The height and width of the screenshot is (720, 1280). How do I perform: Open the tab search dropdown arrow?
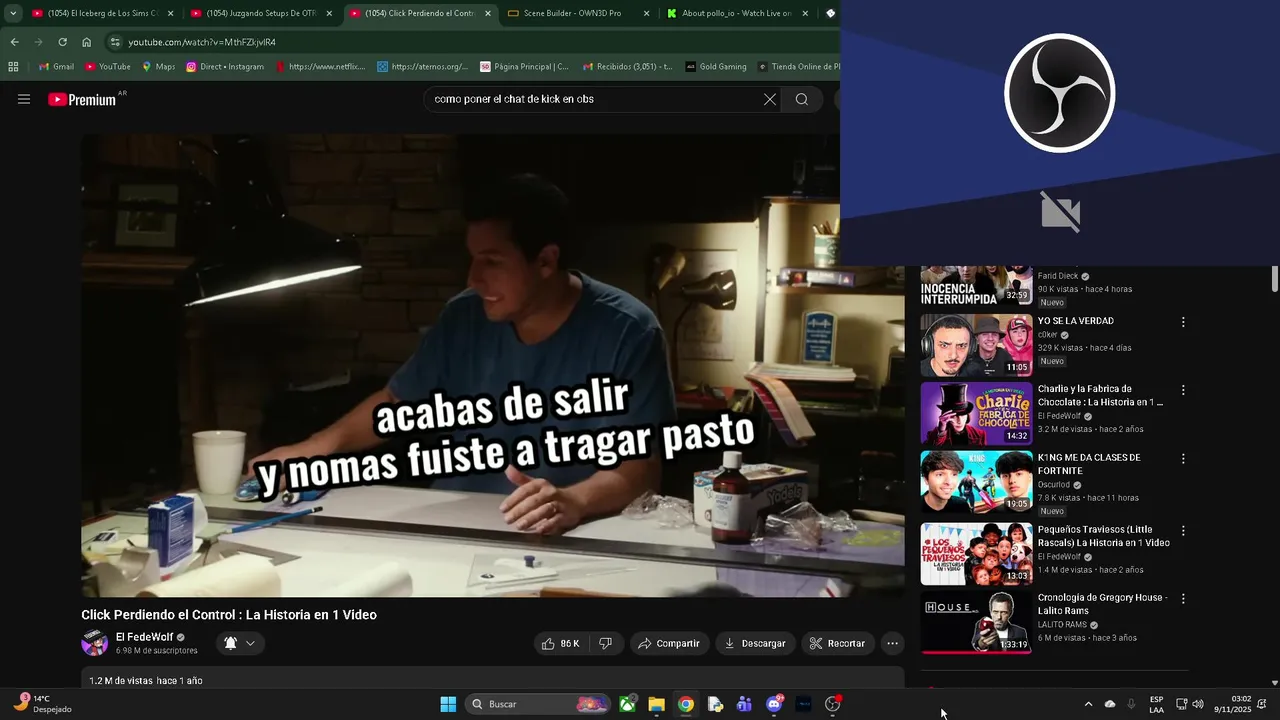[13, 13]
